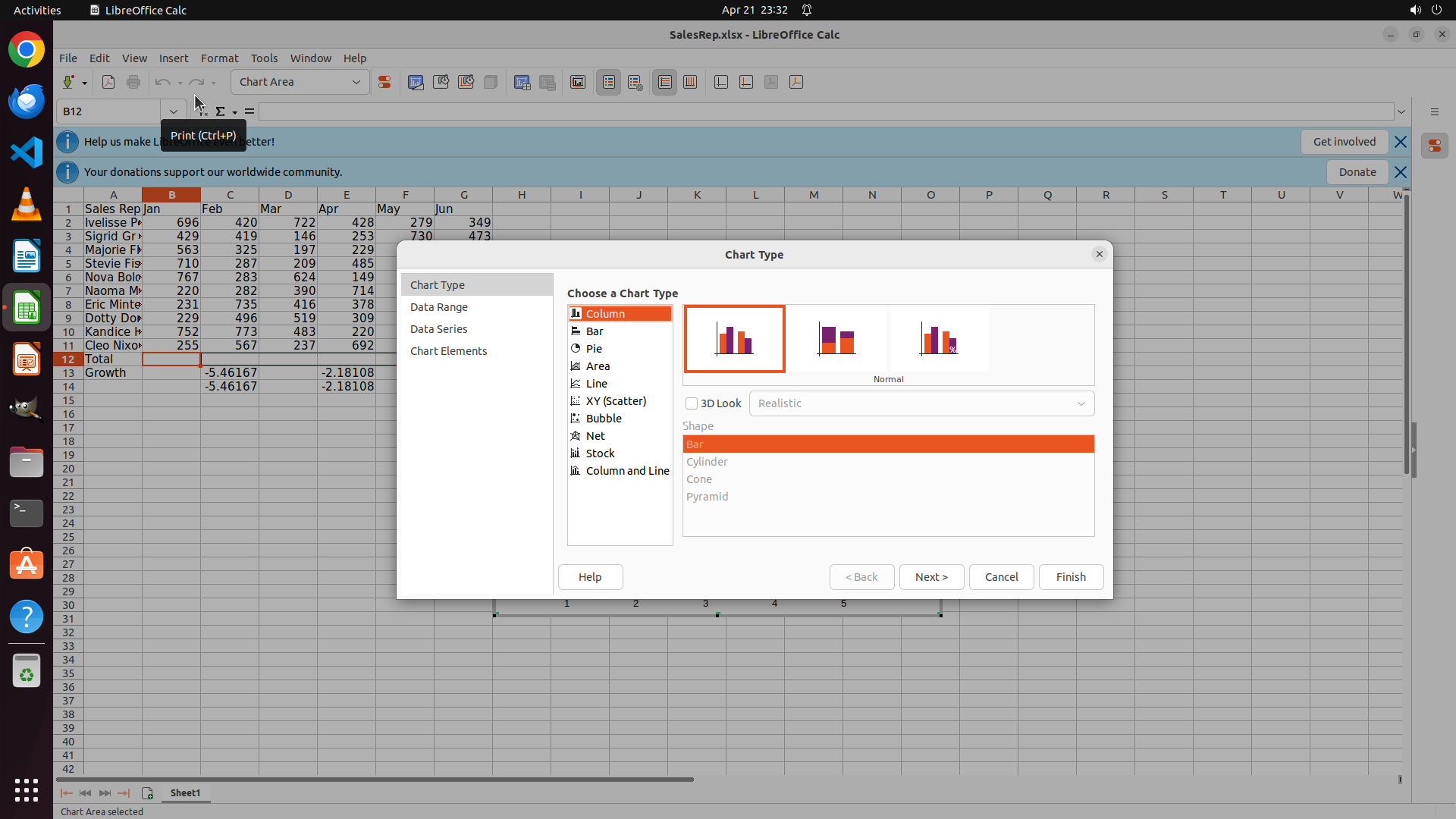This screenshot has width=1456, height=819.
Task: Click the Export as PDF toolbar icon
Action: [x=108, y=82]
